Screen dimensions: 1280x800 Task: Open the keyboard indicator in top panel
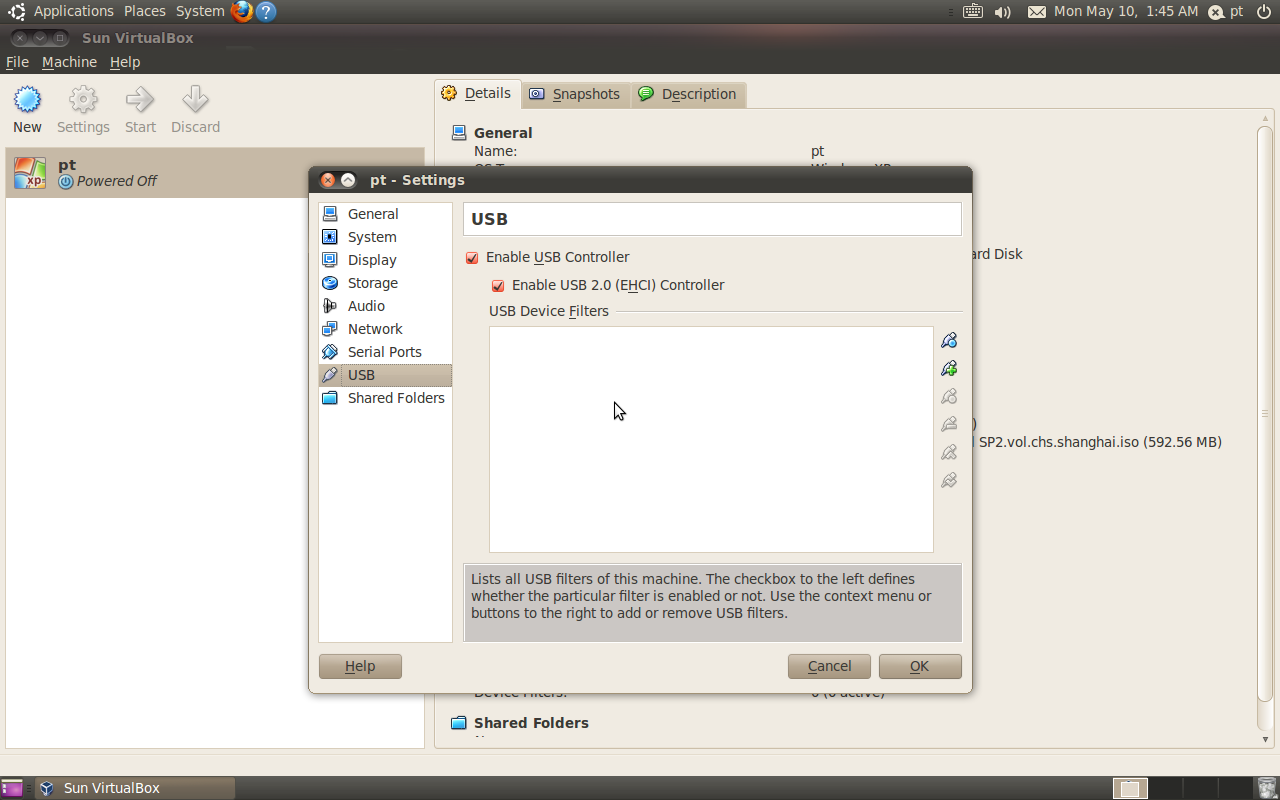point(973,11)
